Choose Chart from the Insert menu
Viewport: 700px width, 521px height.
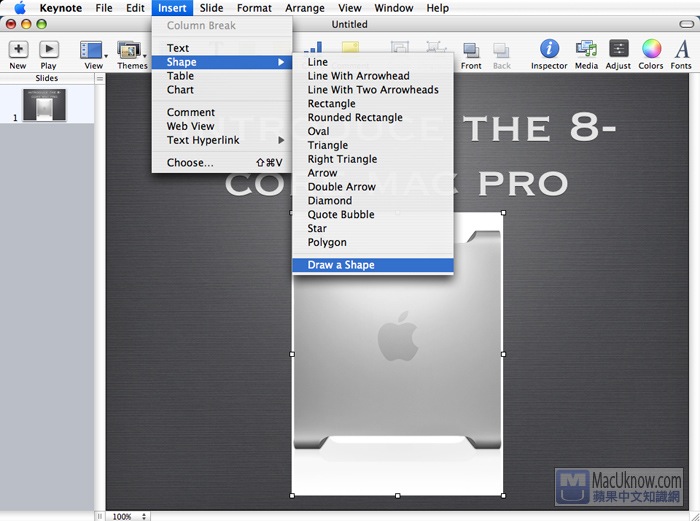pos(222,90)
